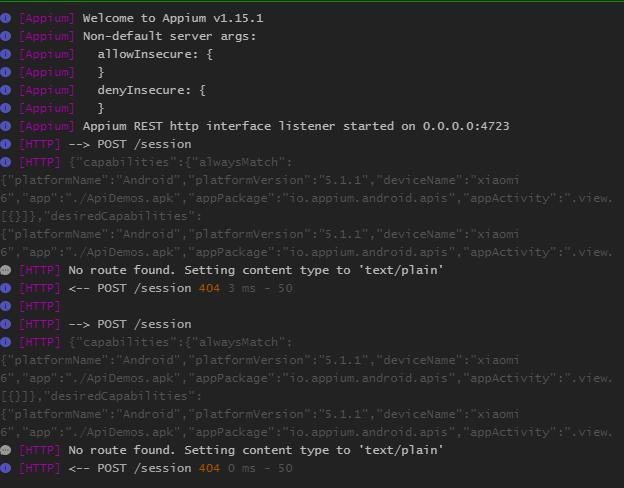Click info icon beside first --> POST /session

pyautogui.click(x=6, y=144)
